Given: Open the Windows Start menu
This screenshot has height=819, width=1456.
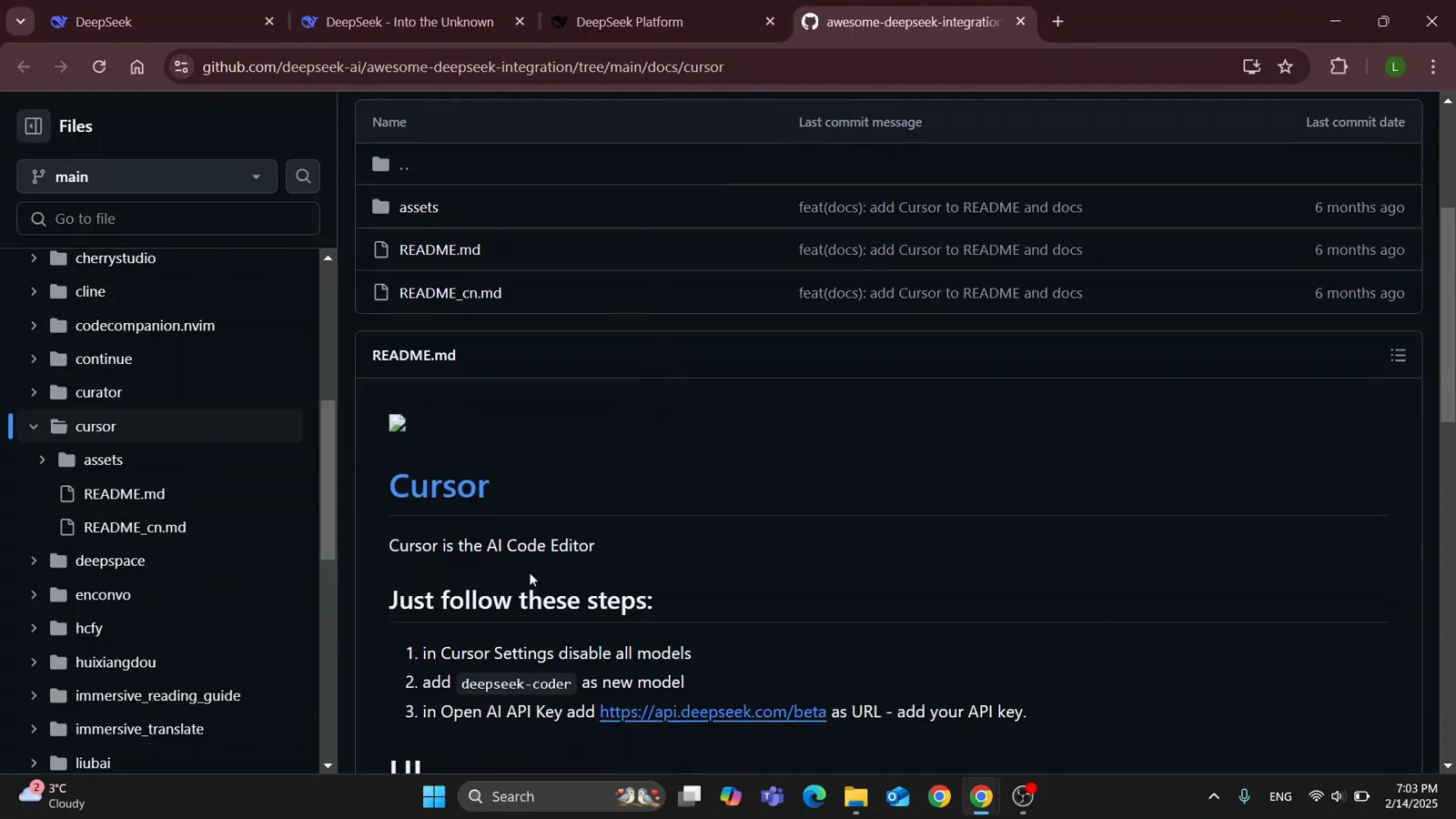Looking at the screenshot, I should click(434, 797).
